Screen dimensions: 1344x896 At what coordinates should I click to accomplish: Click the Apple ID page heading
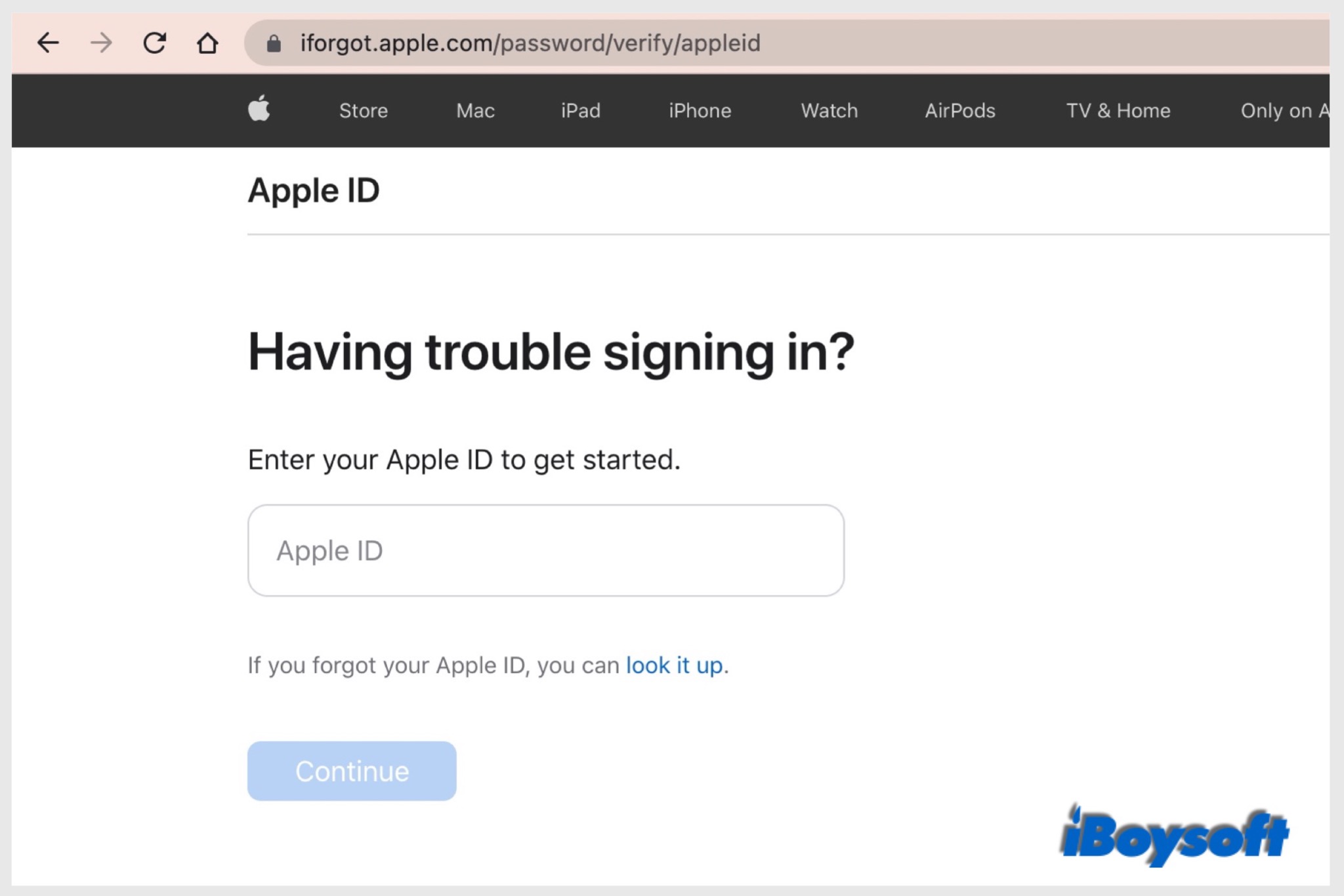(312, 189)
